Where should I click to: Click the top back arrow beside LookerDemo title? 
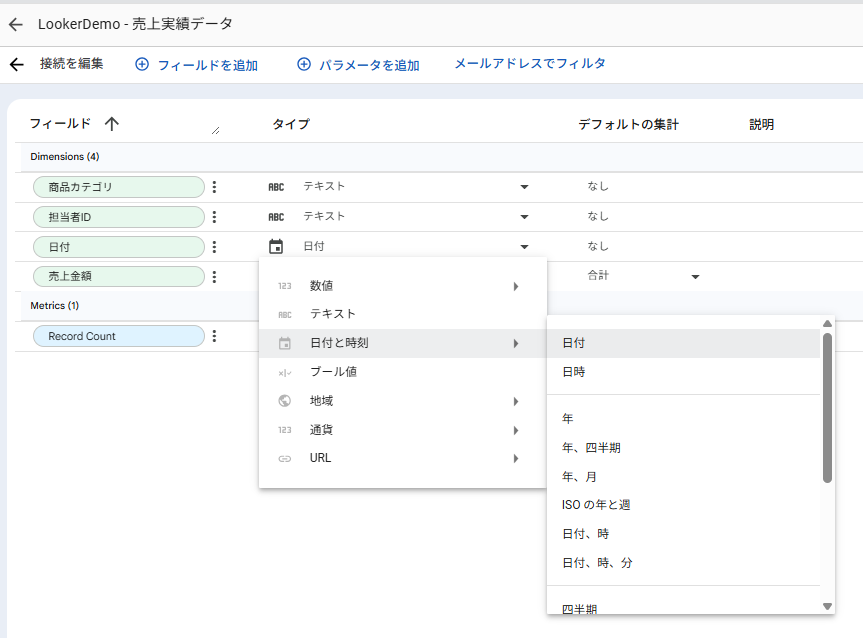tap(16, 24)
